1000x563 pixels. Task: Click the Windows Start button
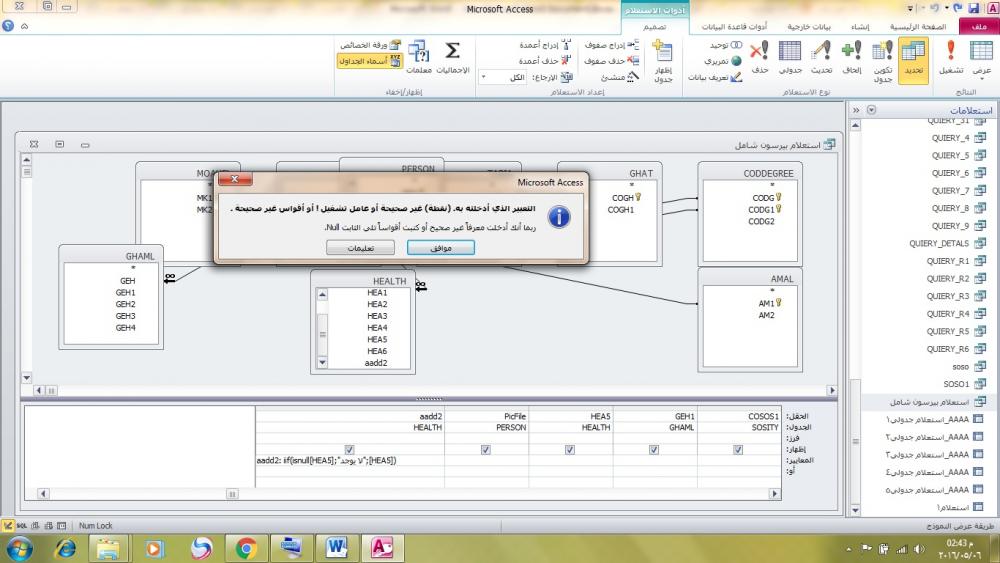coord(19,548)
